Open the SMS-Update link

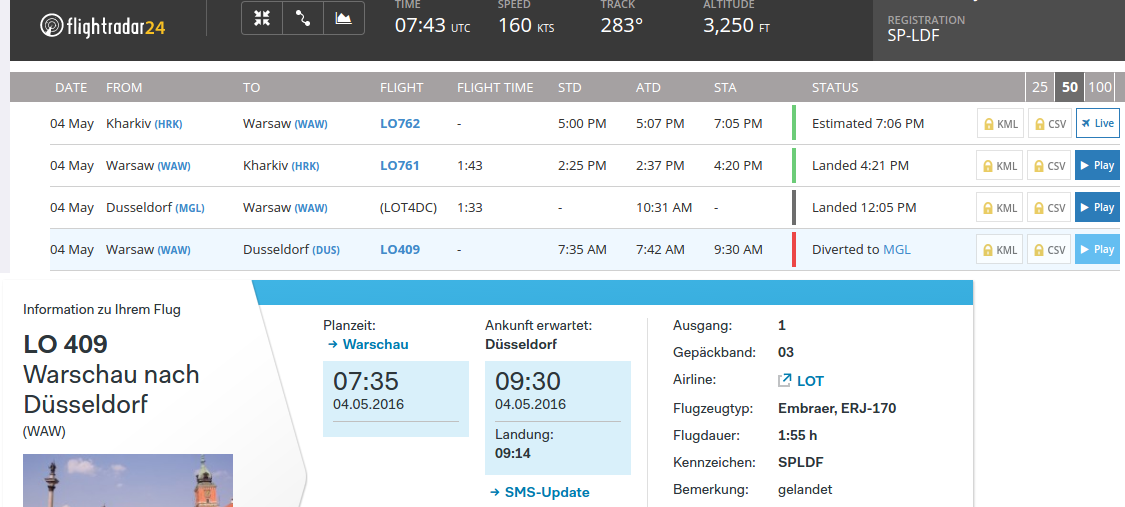click(x=540, y=492)
